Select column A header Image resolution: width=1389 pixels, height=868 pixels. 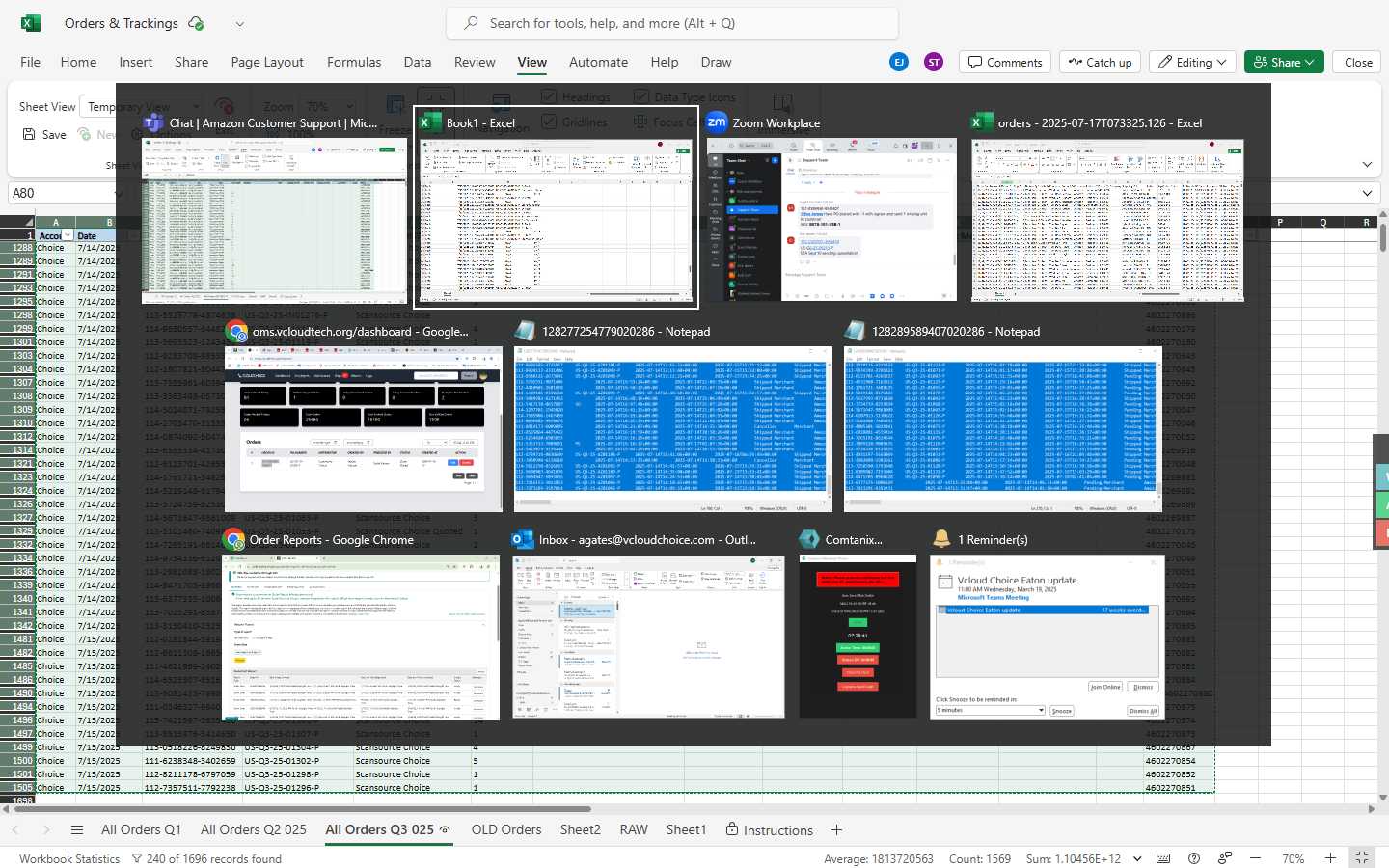[x=55, y=222]
